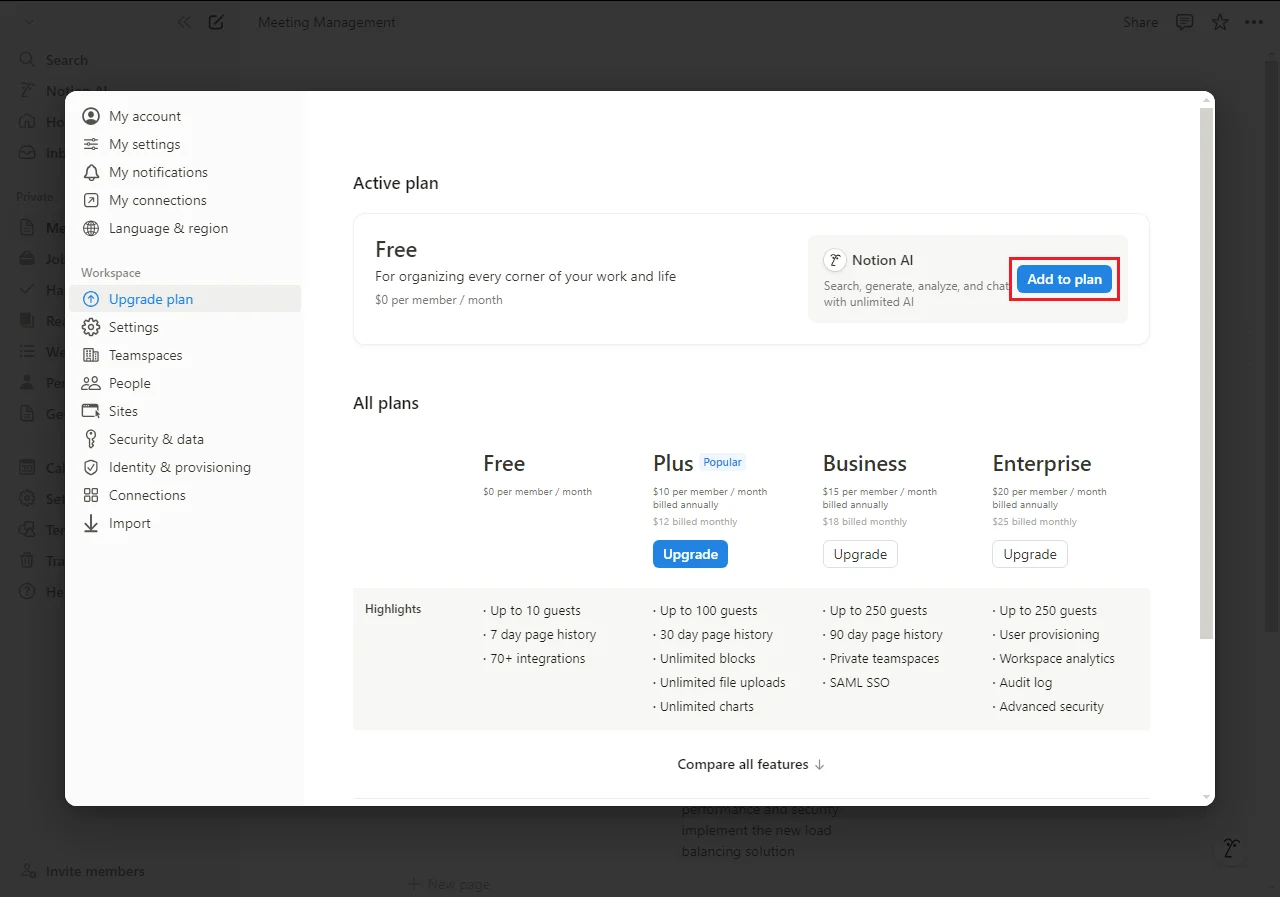Click the Teamspaces building icon
This screenshot has height=897, width=1280.
point(91,355)
